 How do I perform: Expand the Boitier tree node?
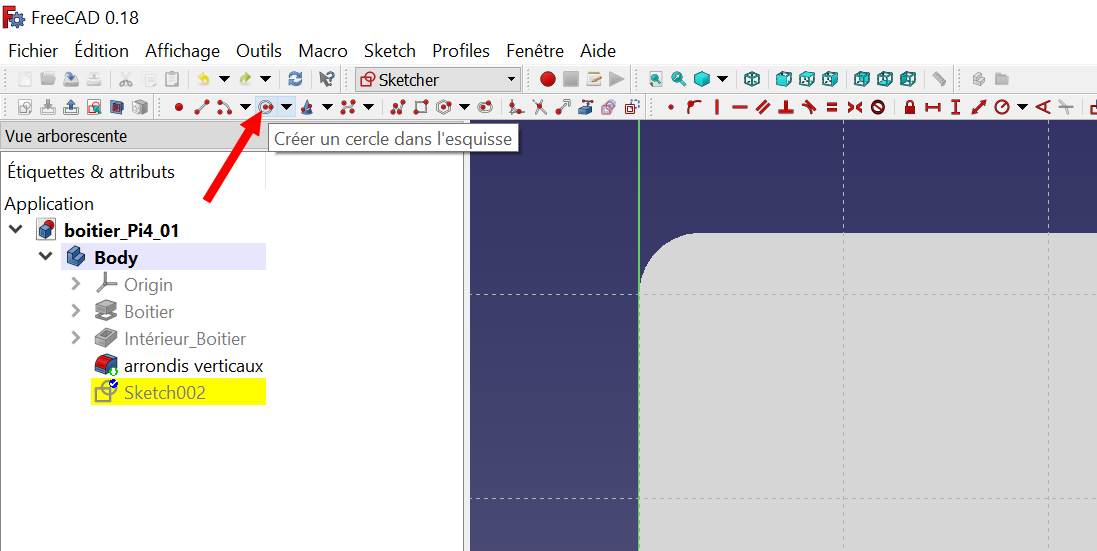point(76,311)
